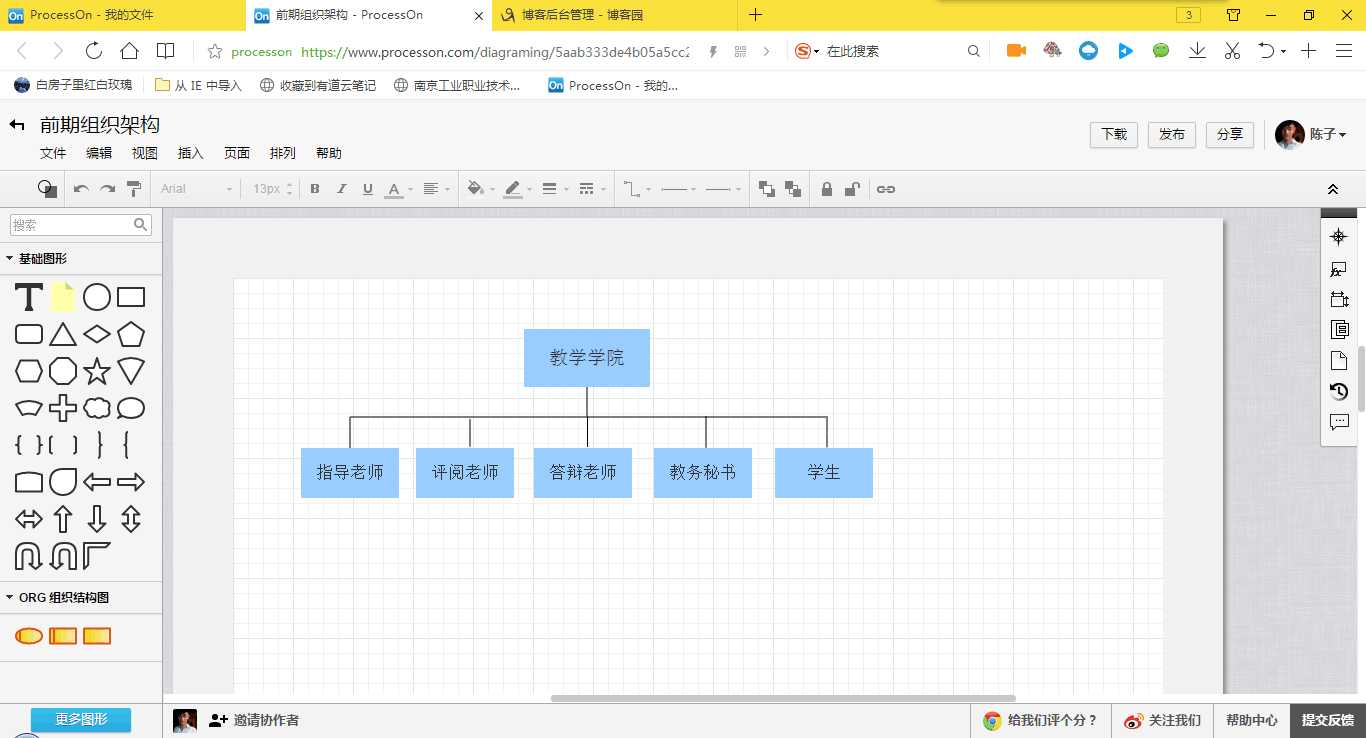
Task: Open text alignment options
Action: 435,189
